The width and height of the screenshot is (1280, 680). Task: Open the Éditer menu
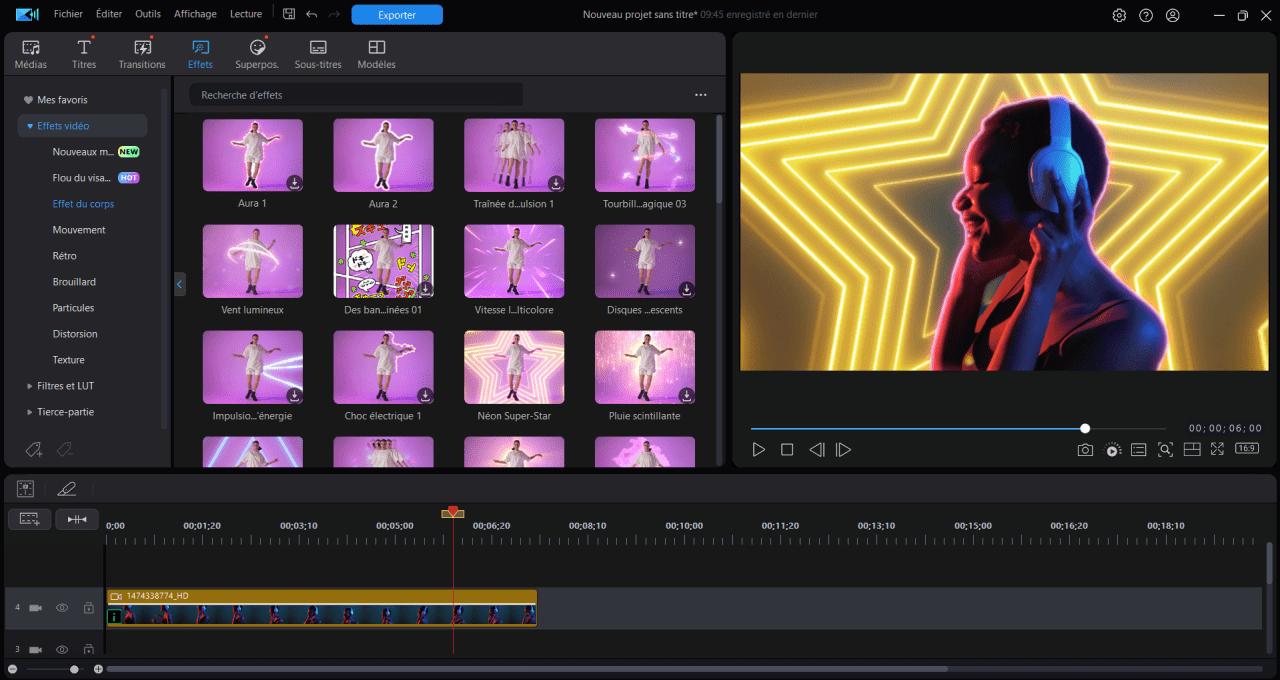109,14
